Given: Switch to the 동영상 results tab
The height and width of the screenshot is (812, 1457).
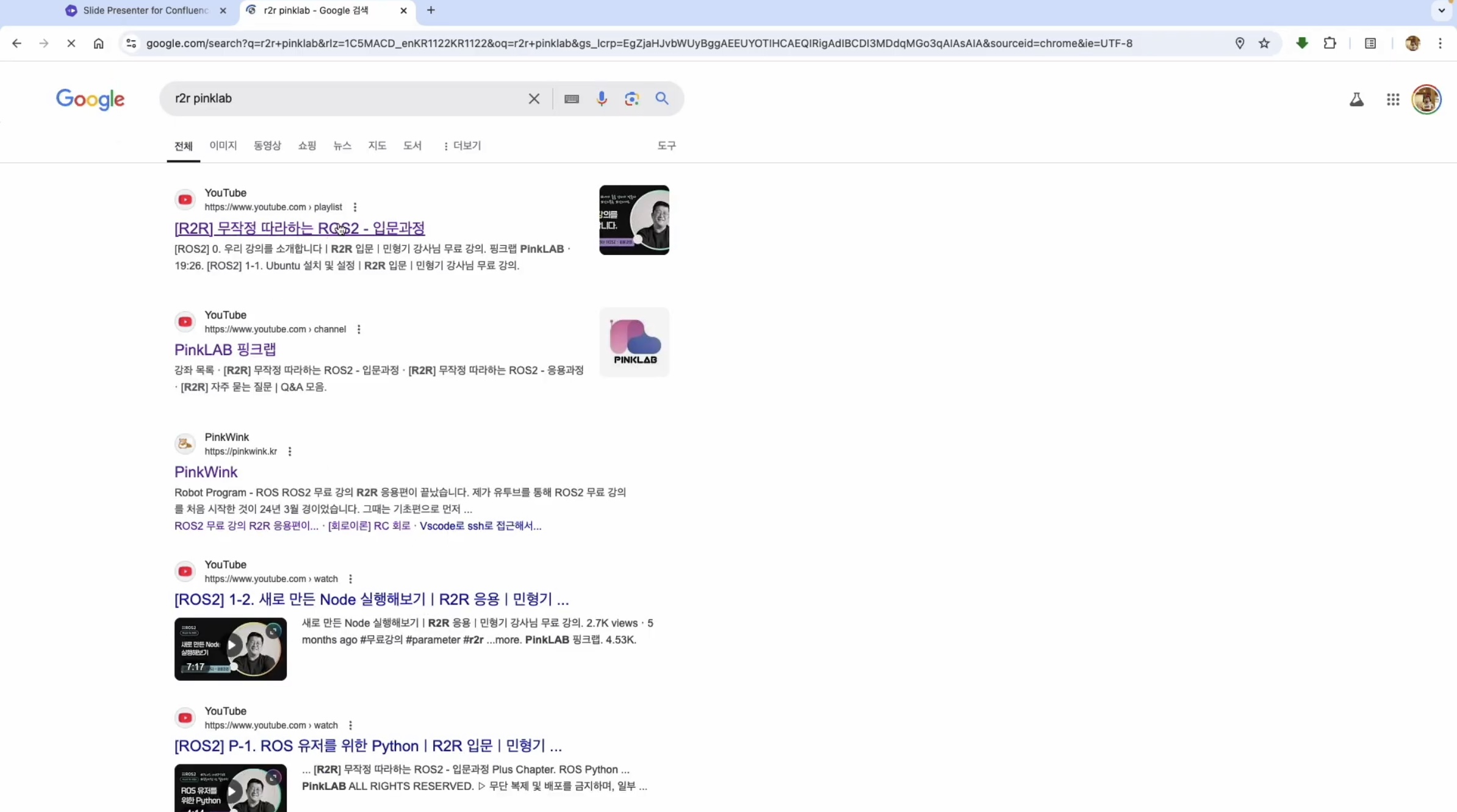Looking at the screenshot, I should coord(267,146).
